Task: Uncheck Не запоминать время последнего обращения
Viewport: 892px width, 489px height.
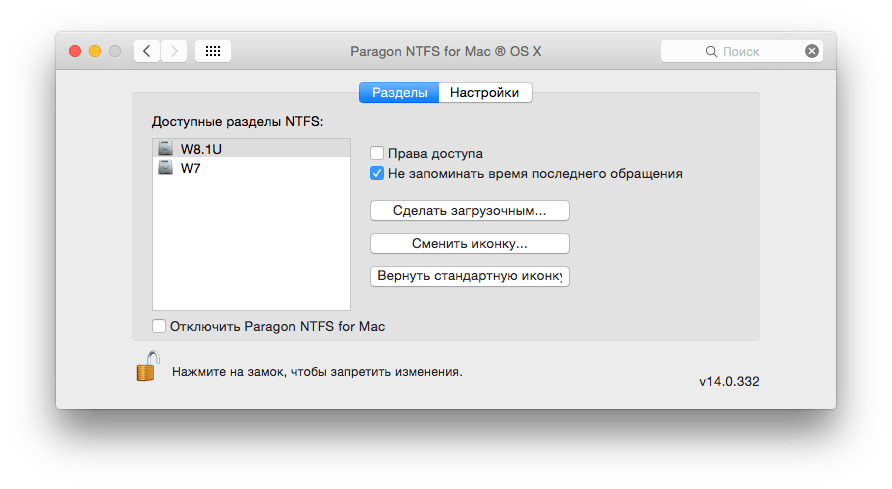Action: click(x=377, y=173)
